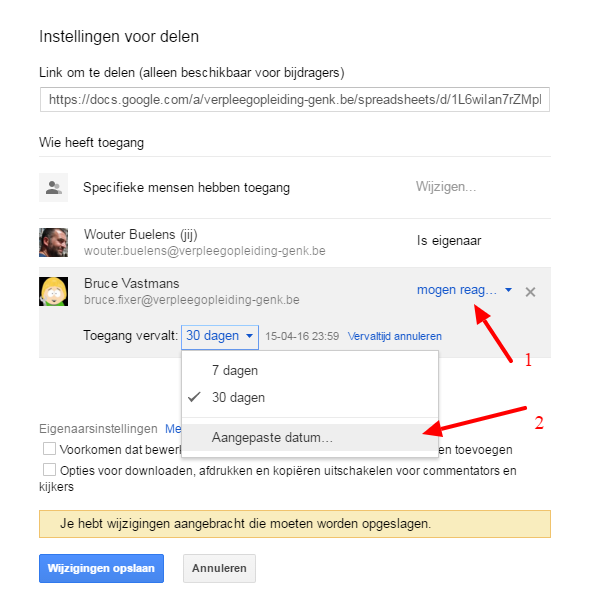The height and width of the screenshot is (589, 590).
Task: Click the share link URL field
Action: click(x=295, y=100)
